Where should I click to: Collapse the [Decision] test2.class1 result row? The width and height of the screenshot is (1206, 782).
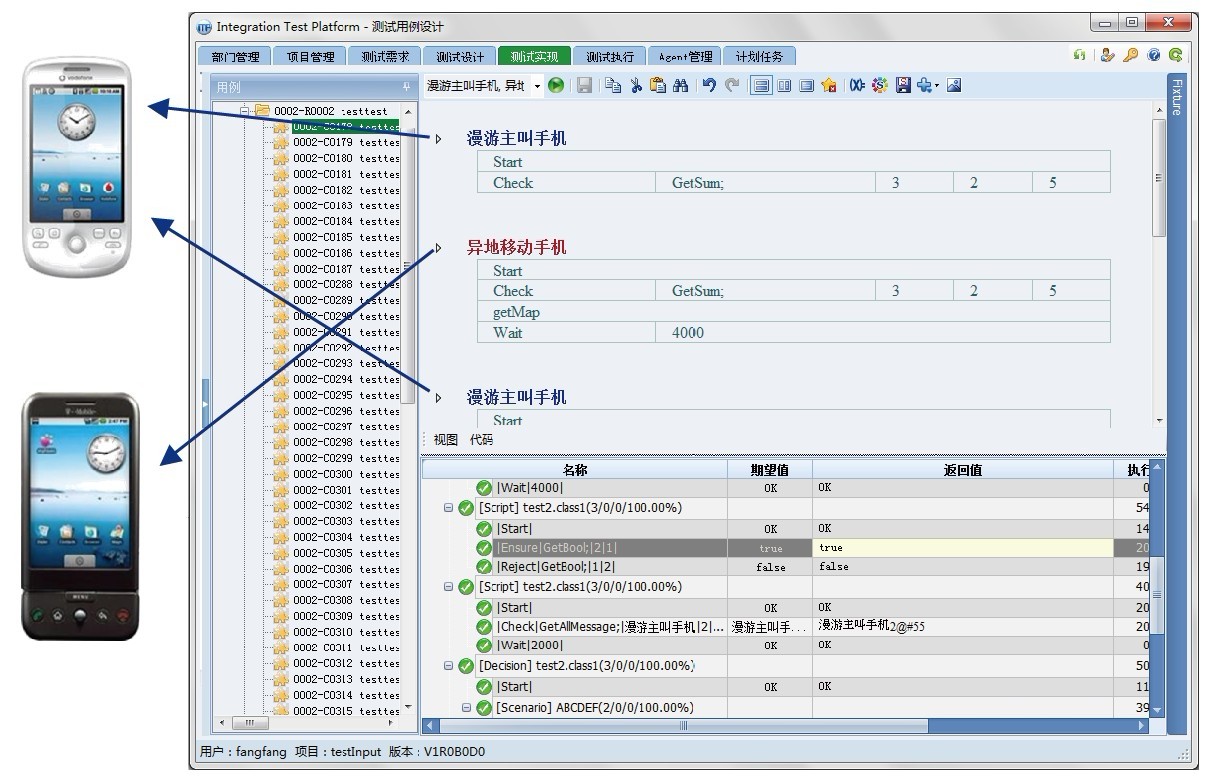[x=449, y=666]
